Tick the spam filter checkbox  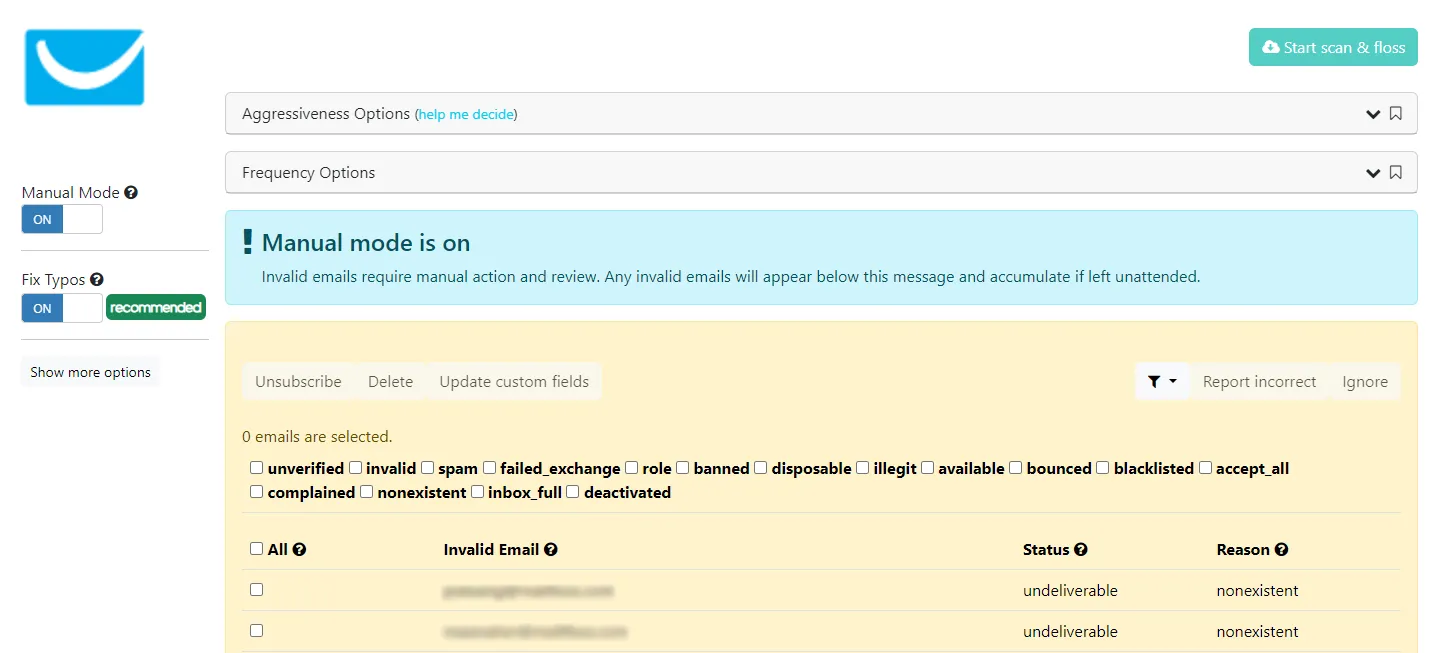[427, 468]
